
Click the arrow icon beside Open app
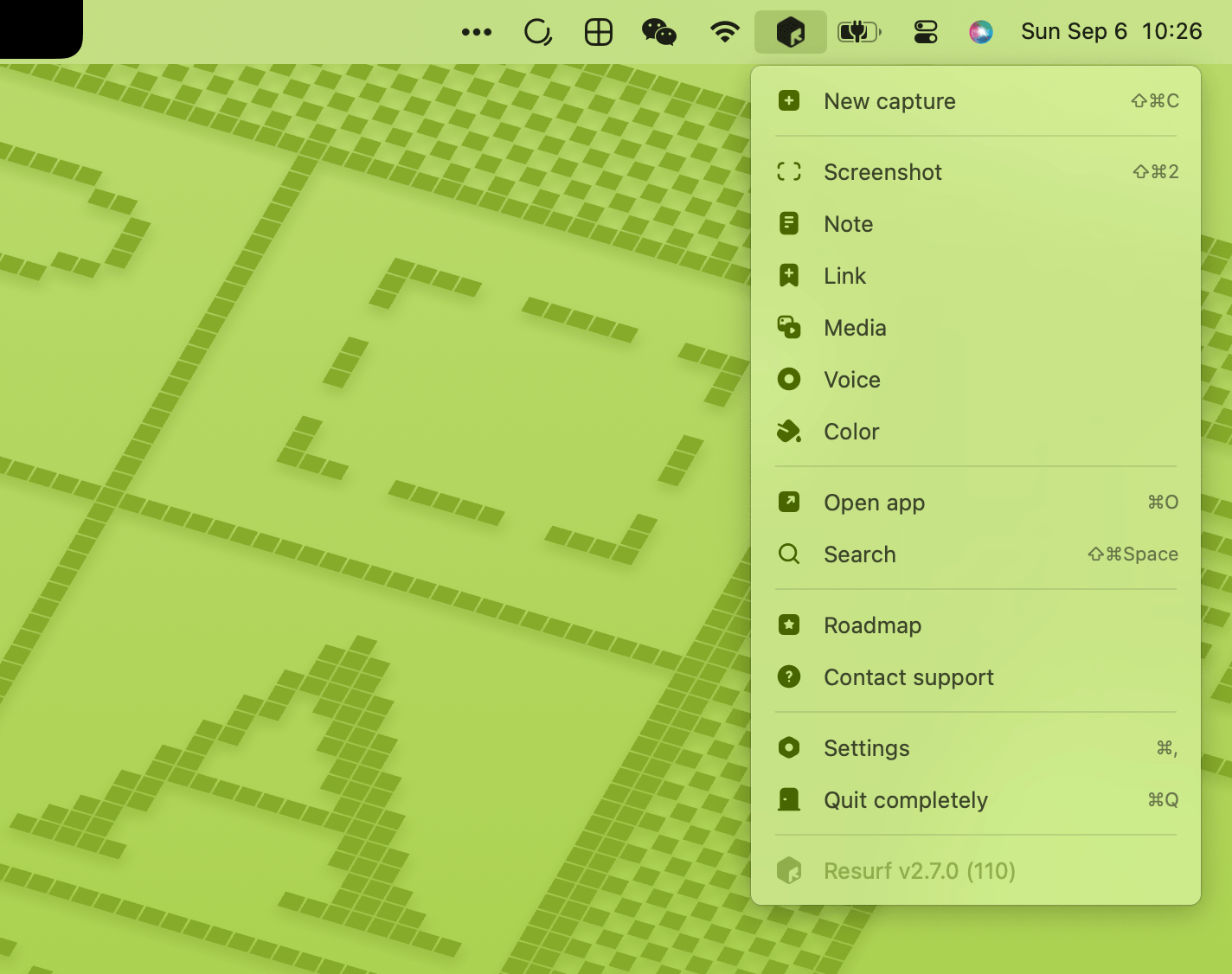pyautogui.click(x=789, y=503)
